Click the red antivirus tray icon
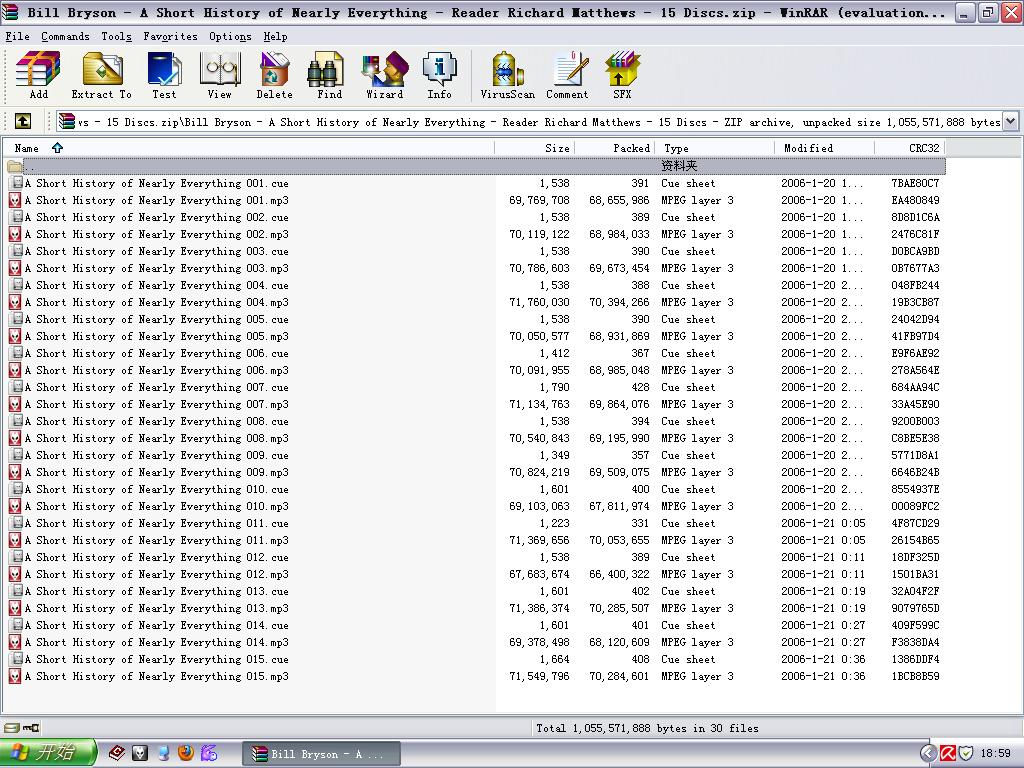 click(x=948, y=753)
